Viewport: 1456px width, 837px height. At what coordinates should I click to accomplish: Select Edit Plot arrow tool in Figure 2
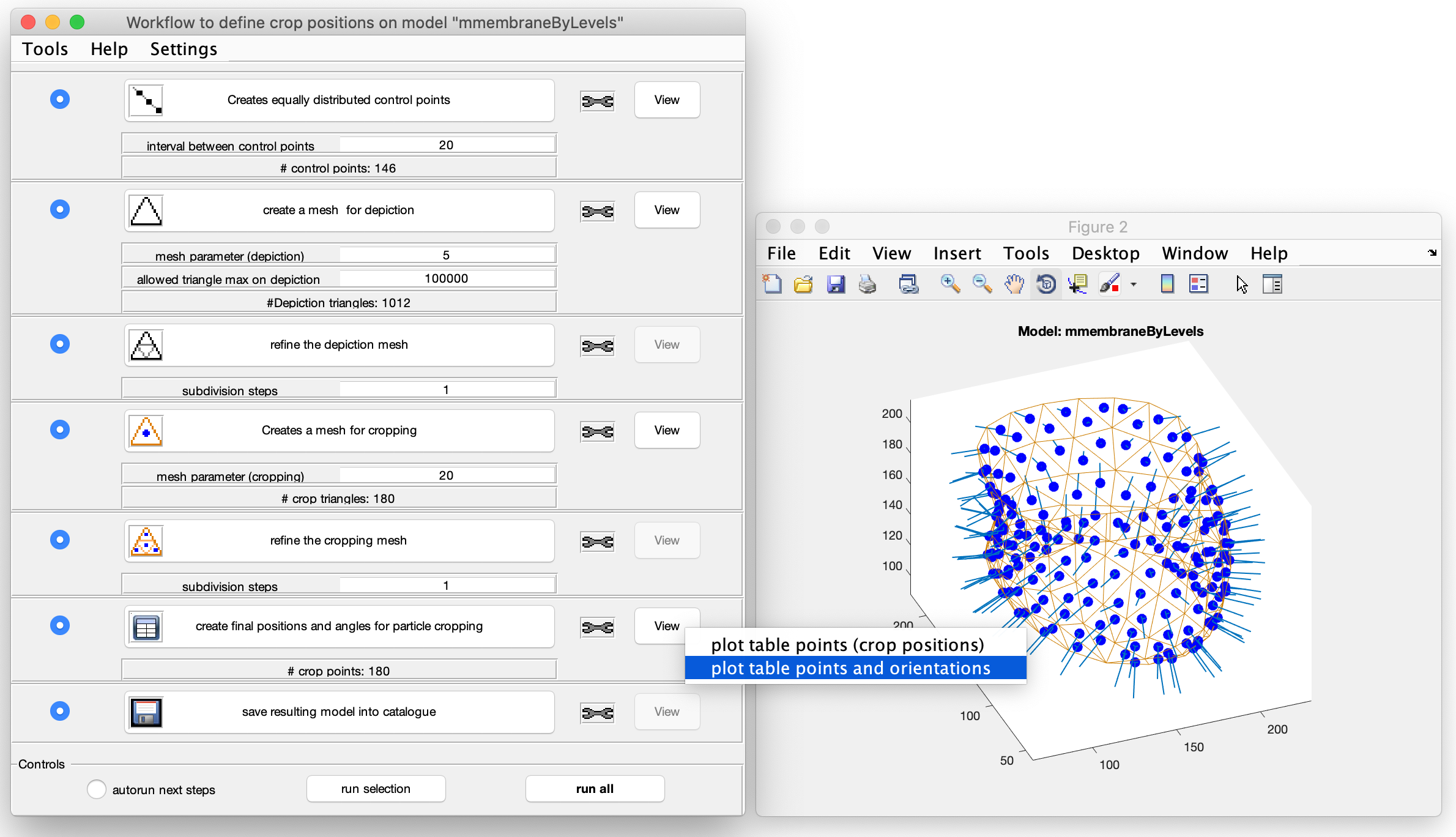click(x=1241, y=284)
